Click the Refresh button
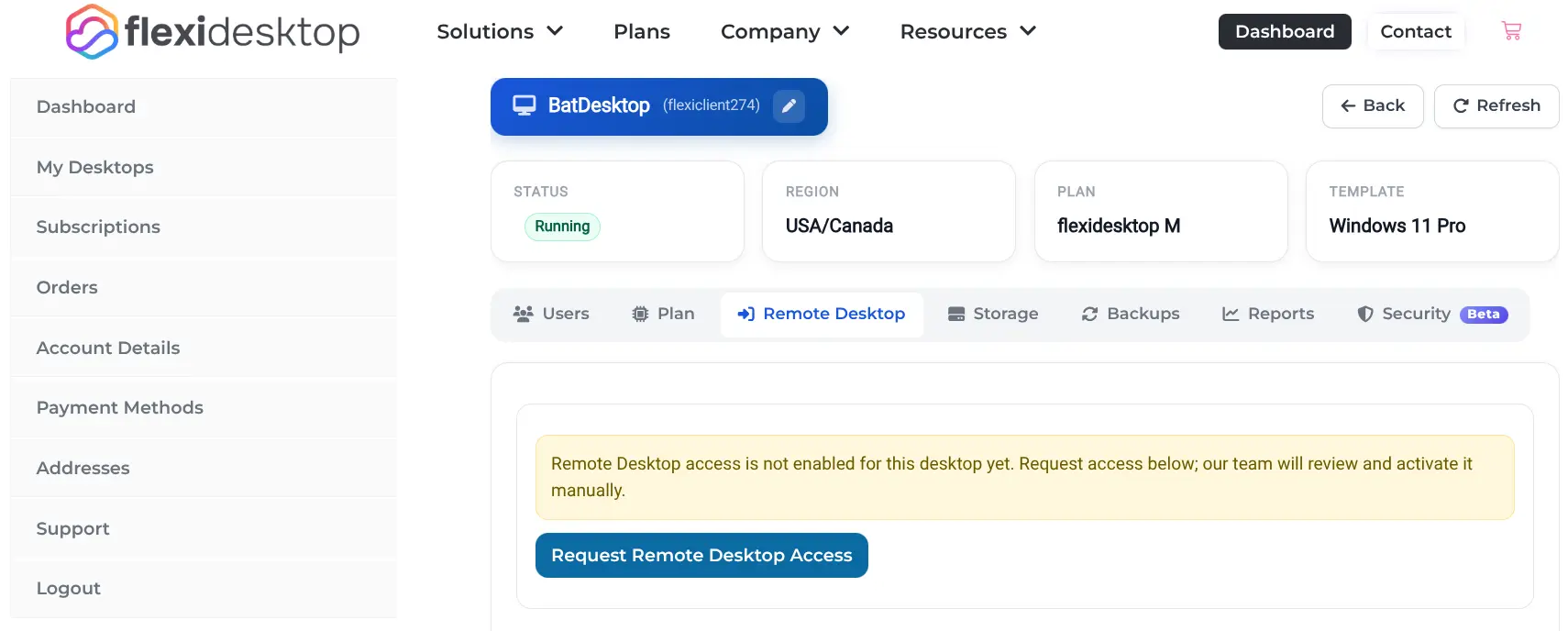The width and height of the screenshot is (1568, 631). click(1496, 106)
